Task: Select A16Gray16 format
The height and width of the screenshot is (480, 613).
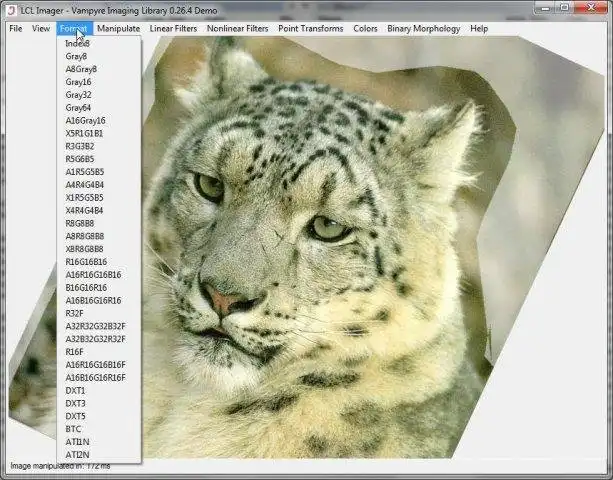Action: point(99,120)
